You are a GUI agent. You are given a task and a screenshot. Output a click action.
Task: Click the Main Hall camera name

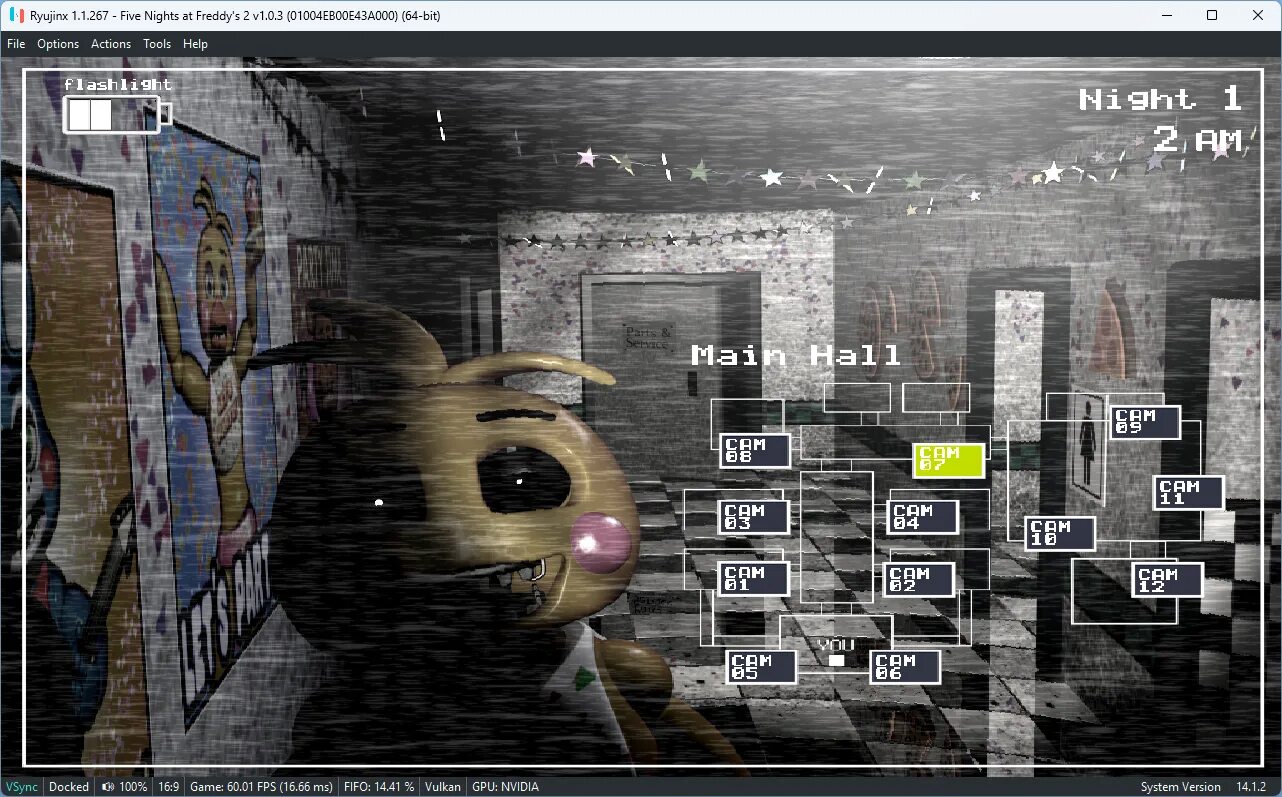[796, 355]
